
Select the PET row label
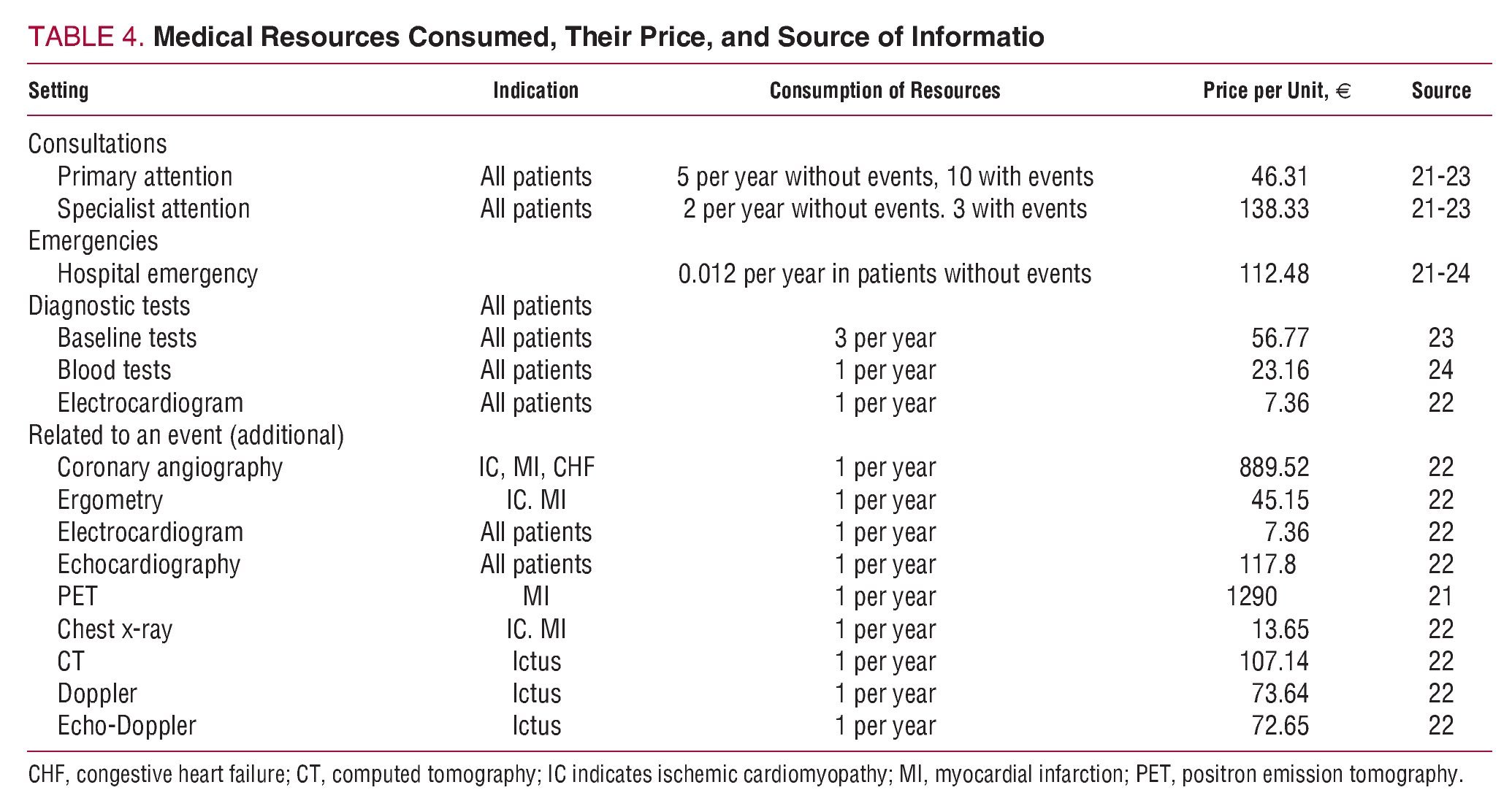click(x=77, y=597)
